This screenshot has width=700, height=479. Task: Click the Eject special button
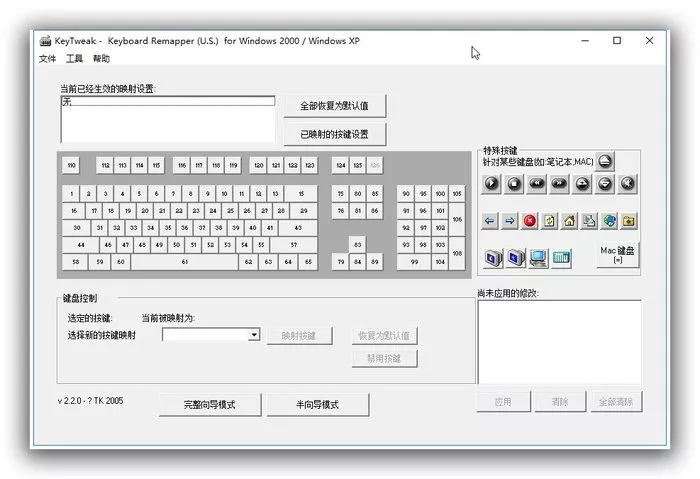(605, 161)
